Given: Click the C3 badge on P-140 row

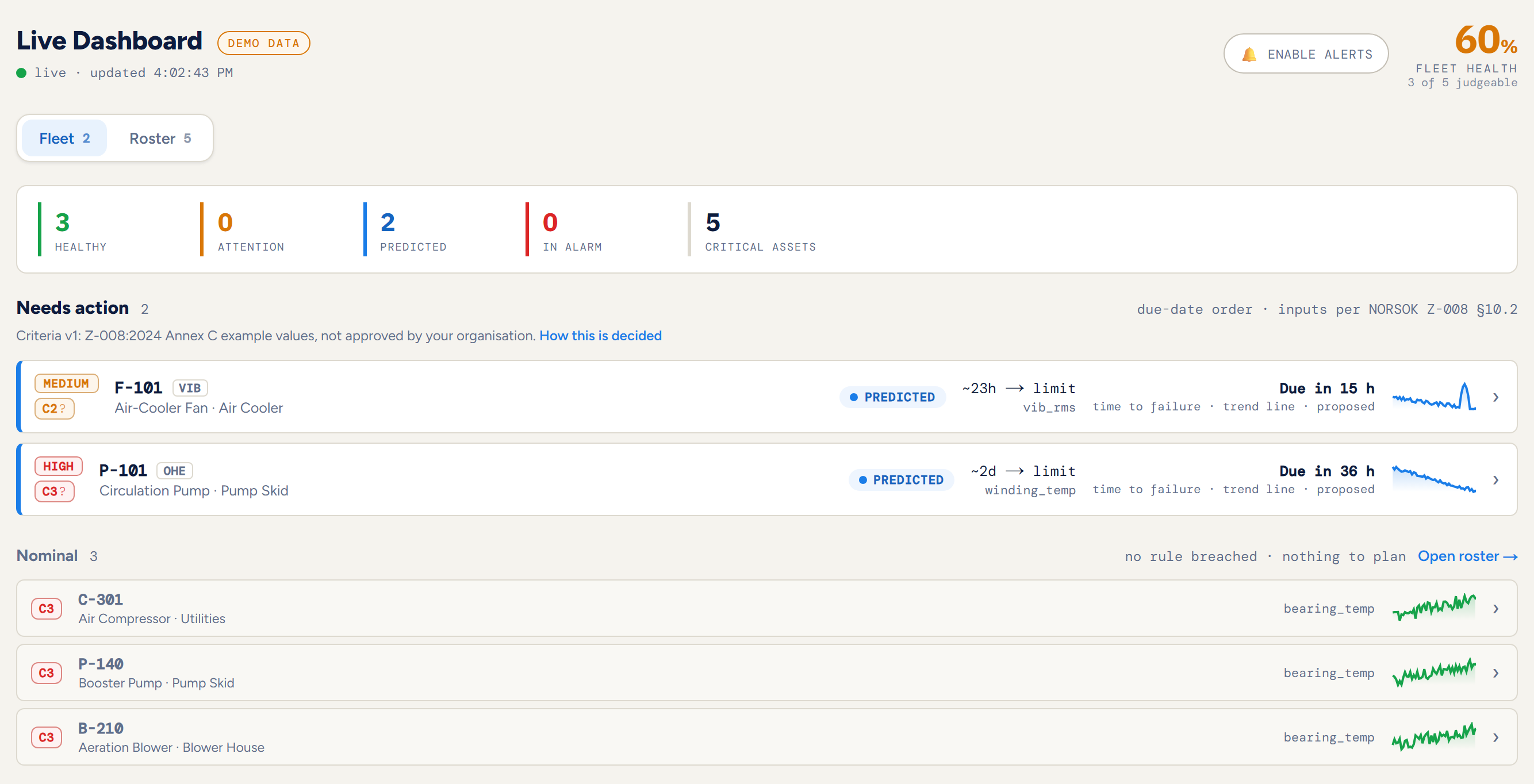Looking at the screenshot, I should [47, 672].
